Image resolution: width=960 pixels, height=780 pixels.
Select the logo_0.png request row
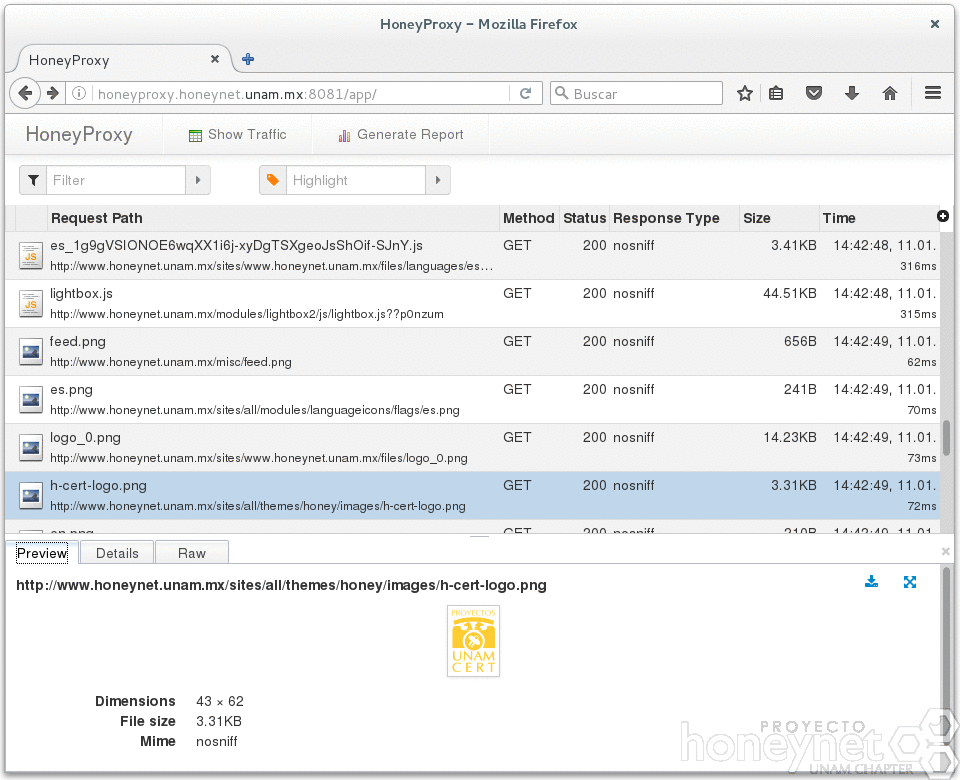tap(472, 448)
